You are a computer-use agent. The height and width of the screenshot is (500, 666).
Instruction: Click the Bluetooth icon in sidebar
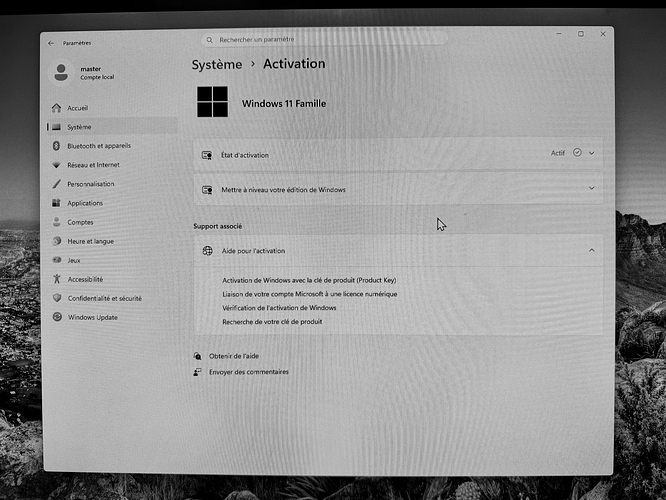pyautogui.click(x=56, y=146)
